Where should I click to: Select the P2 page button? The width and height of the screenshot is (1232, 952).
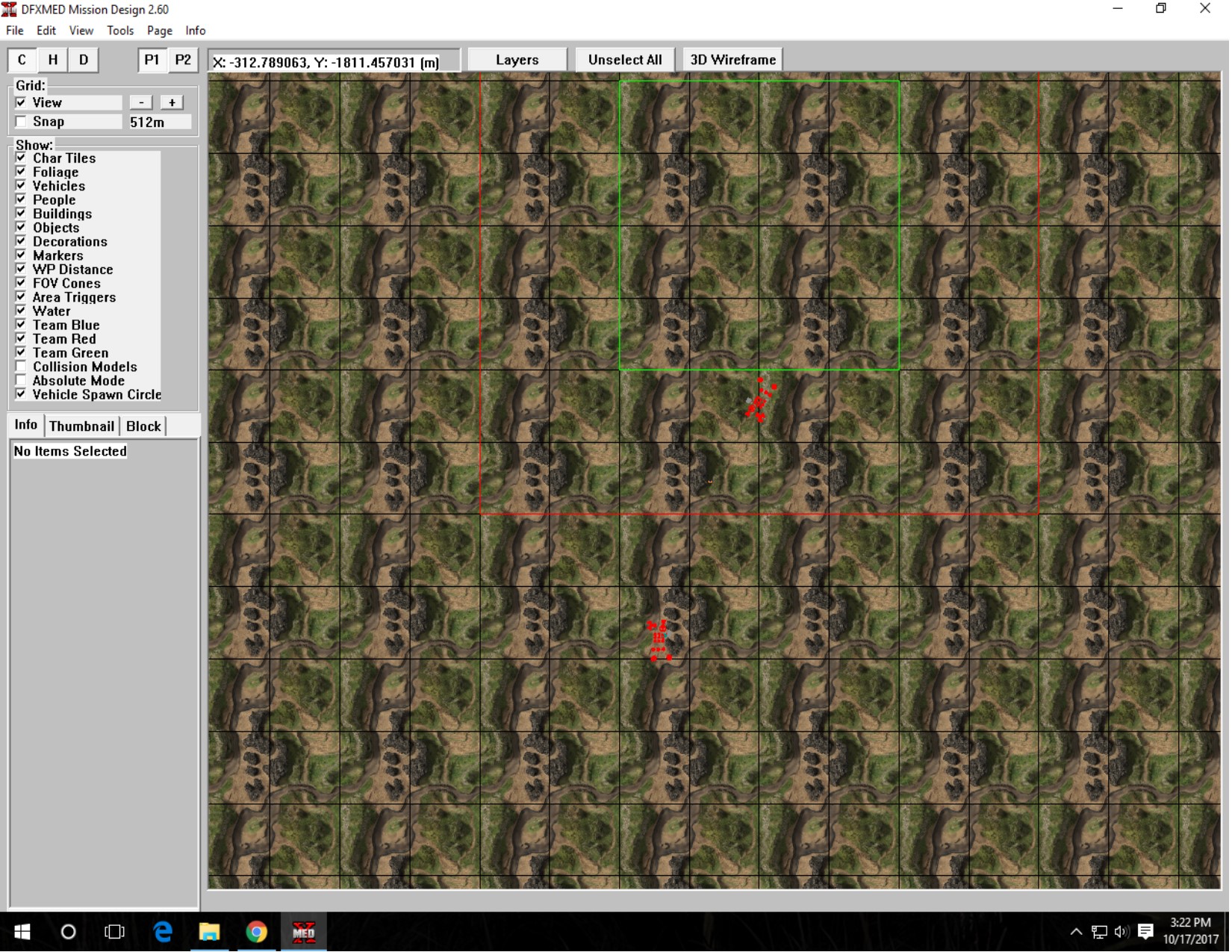click(183, 60)
